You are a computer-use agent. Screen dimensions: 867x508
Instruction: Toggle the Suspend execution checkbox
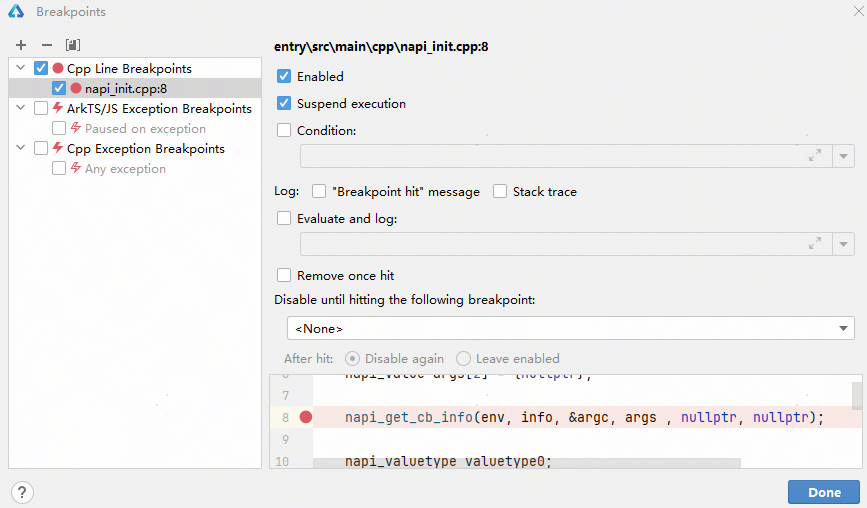(284, 104)
